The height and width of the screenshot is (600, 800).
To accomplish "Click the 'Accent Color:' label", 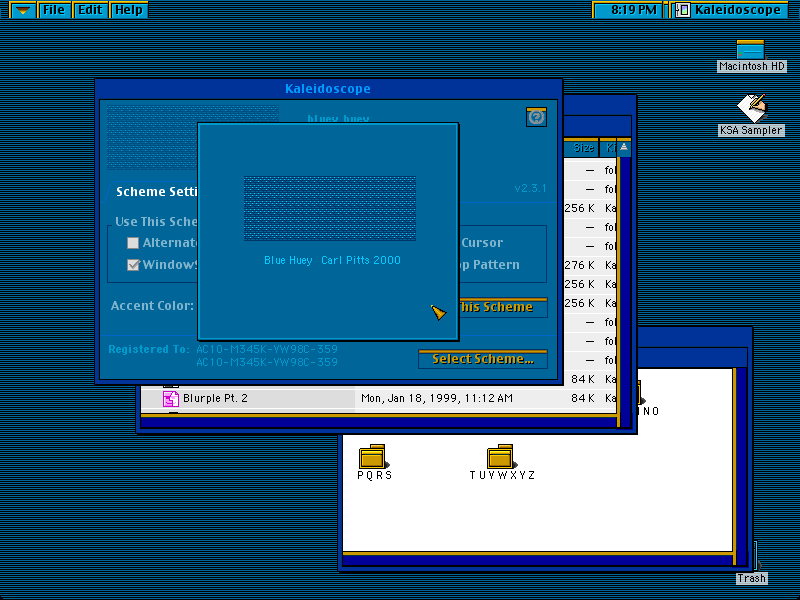I will [152, 306].
